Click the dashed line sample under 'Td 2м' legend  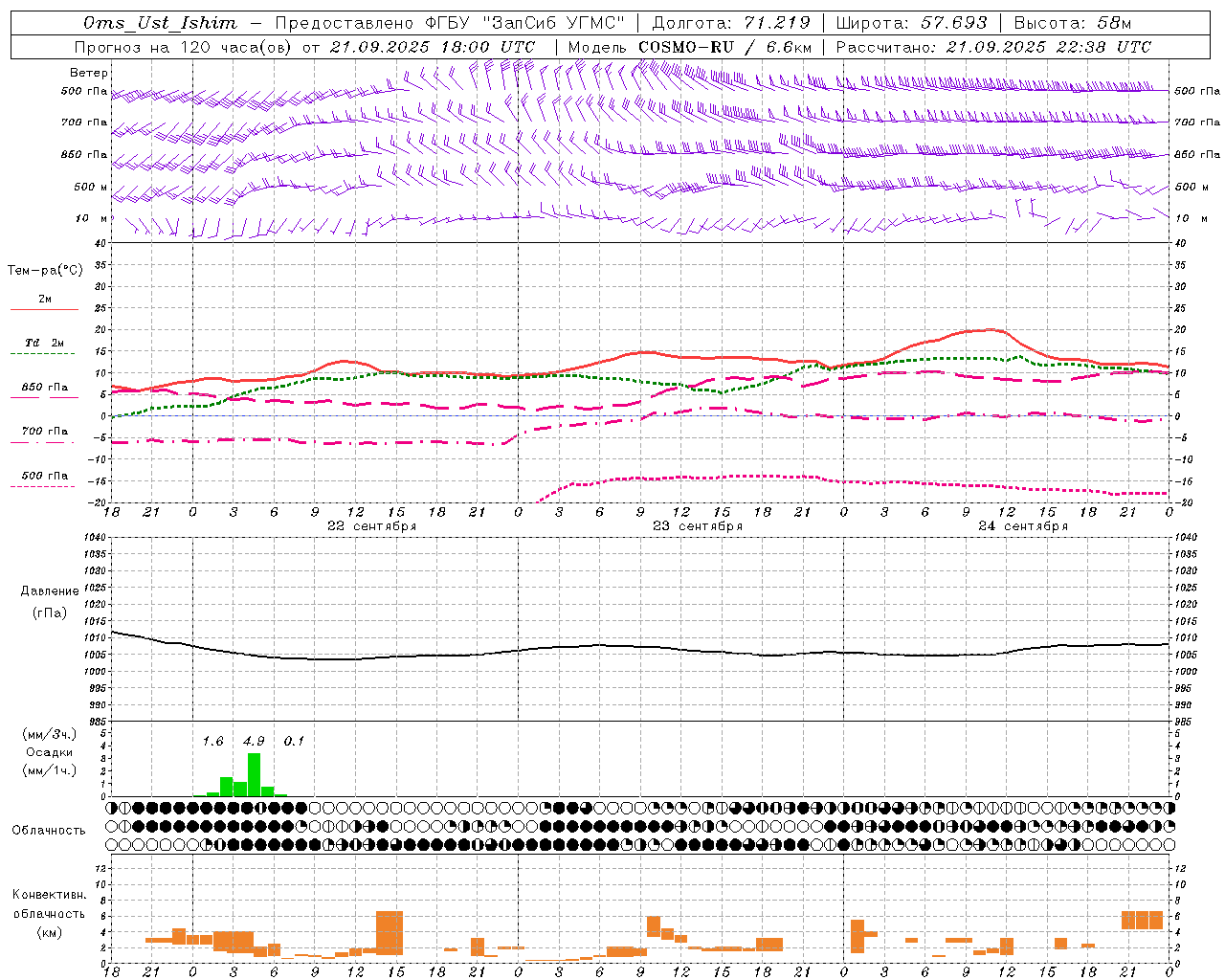pos(44,353)
